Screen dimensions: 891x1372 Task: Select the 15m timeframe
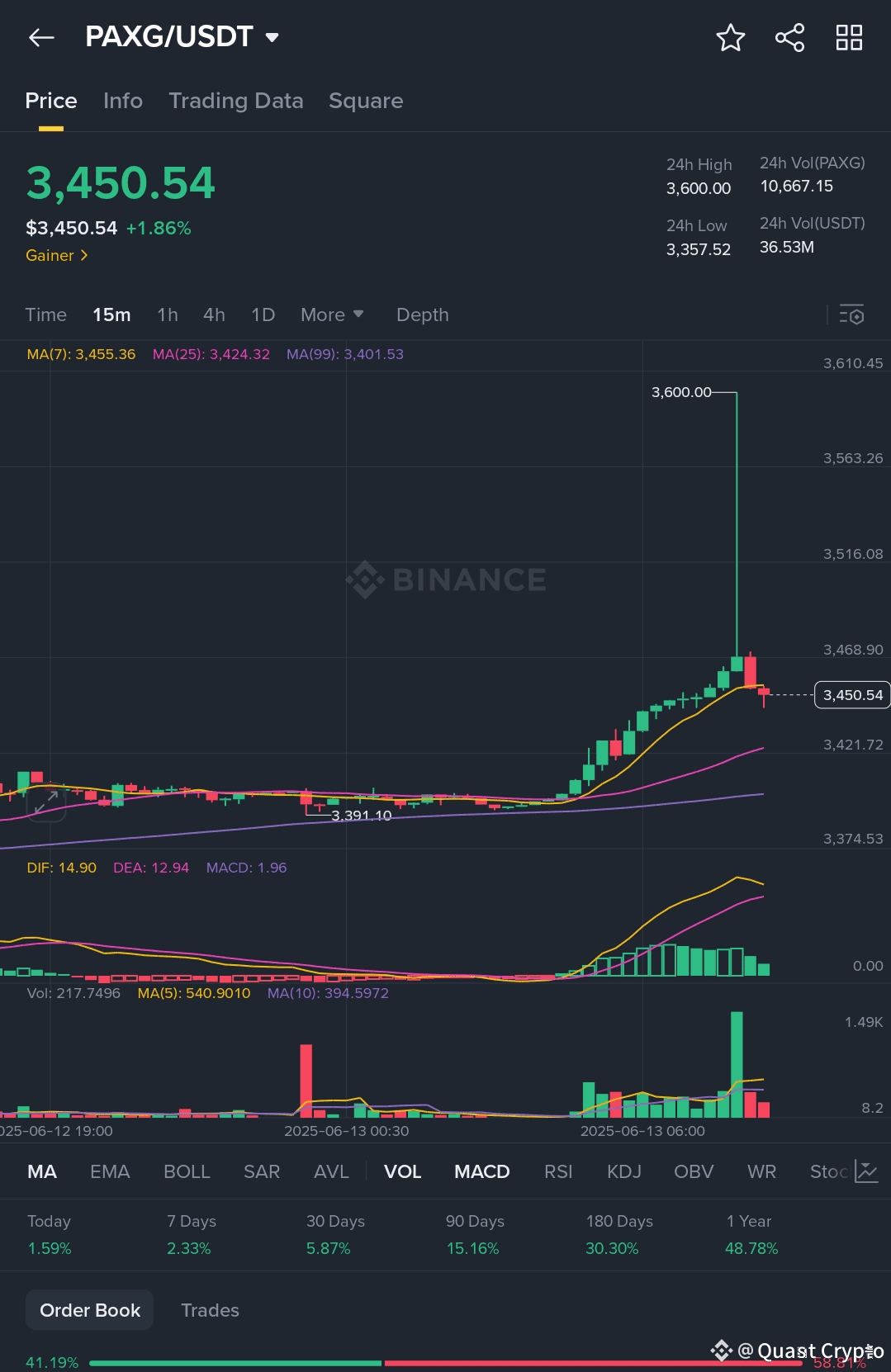point(111,315)
